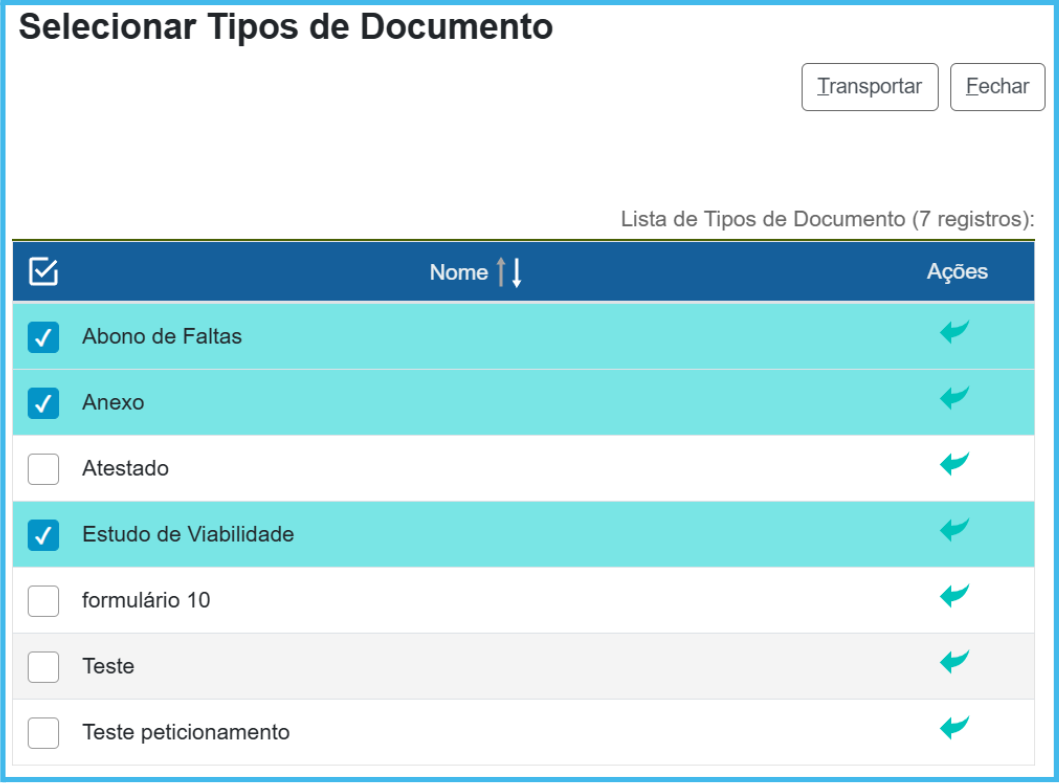Sort list by Nome sort arrows
The height and width of the screenshot is (783, 1059).
pyautogui.click(x=509, y=272)
